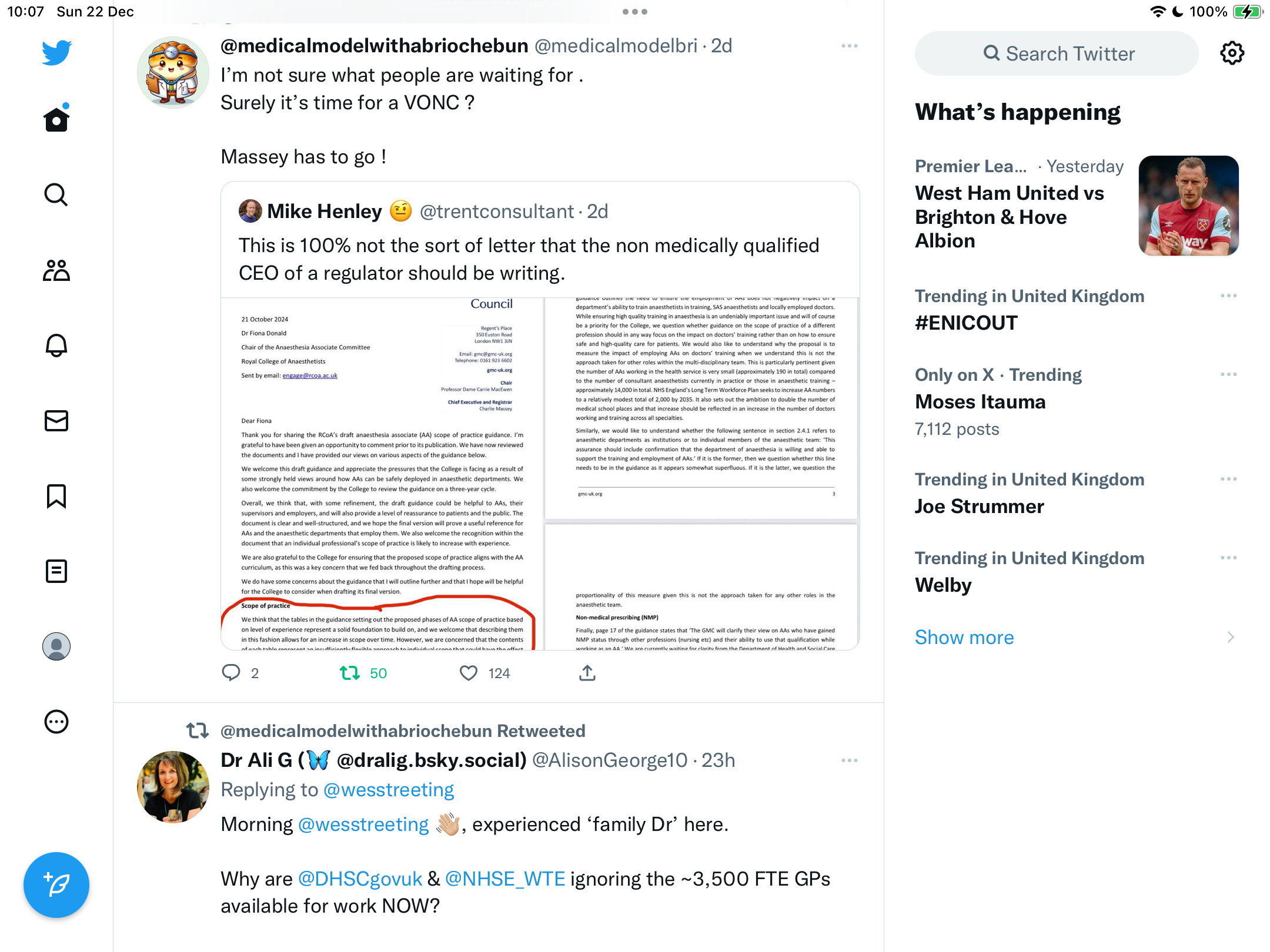The height and width of the screenshot is (952, 1270).
Task: Tap the compose new tweet button
Action: point(56,884)
